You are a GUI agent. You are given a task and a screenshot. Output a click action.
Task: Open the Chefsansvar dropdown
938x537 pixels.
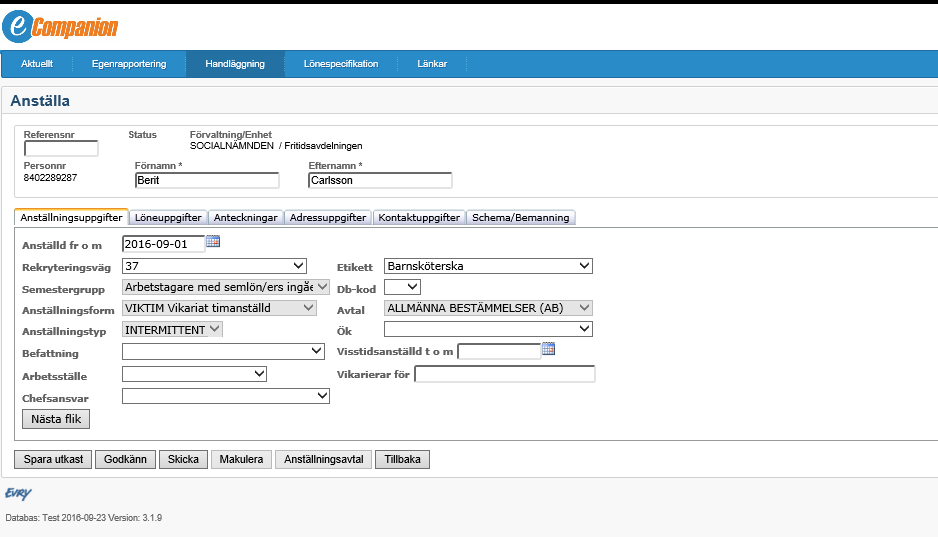click(225, 396)
